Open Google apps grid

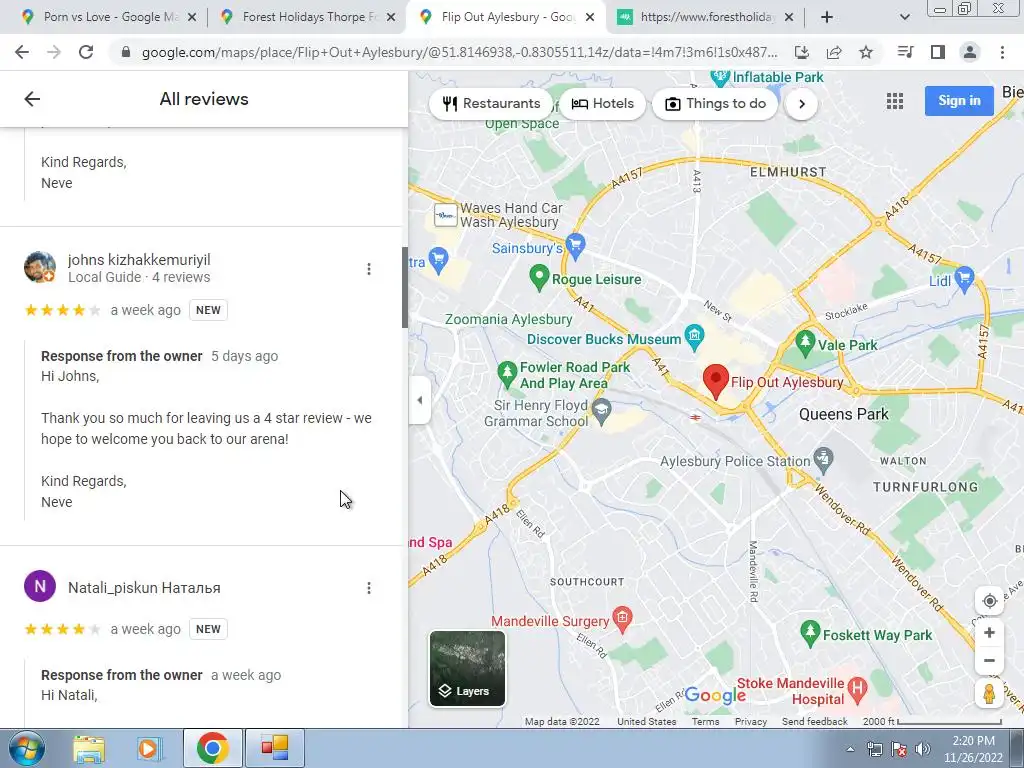point(895,101)
